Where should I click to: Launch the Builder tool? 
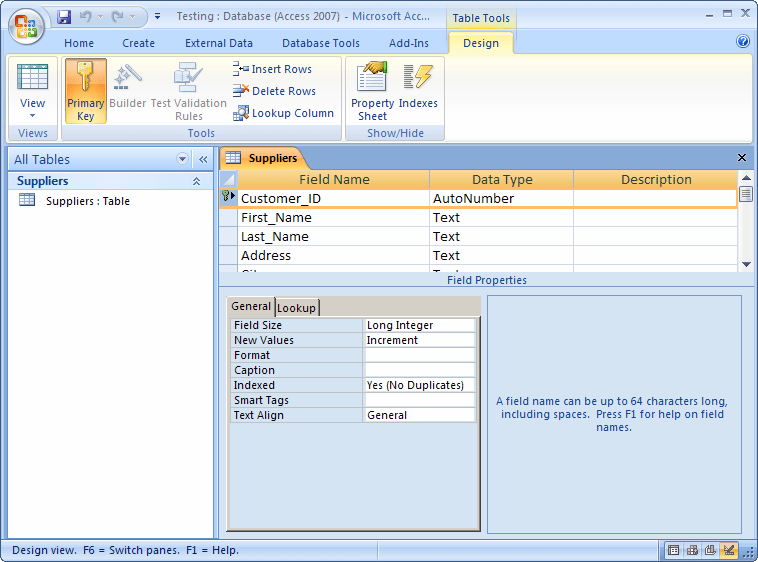point(127,85)
